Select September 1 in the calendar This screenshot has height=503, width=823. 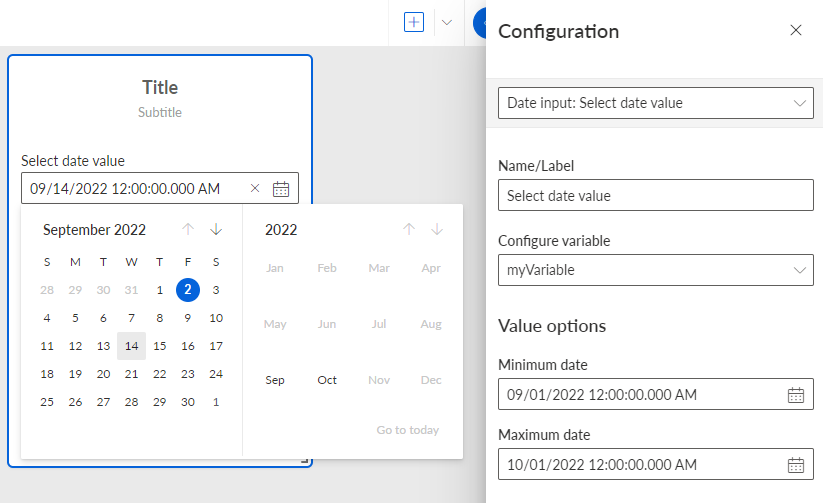coord(160,290)
